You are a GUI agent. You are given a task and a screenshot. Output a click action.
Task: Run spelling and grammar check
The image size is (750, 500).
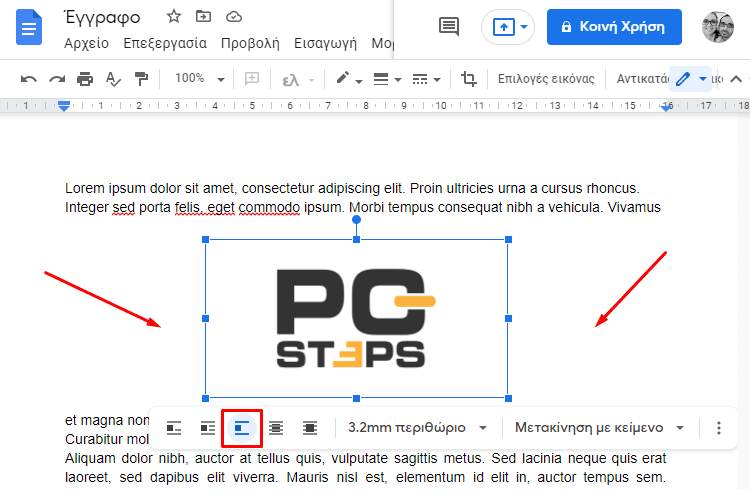click(x=113, y=78)
